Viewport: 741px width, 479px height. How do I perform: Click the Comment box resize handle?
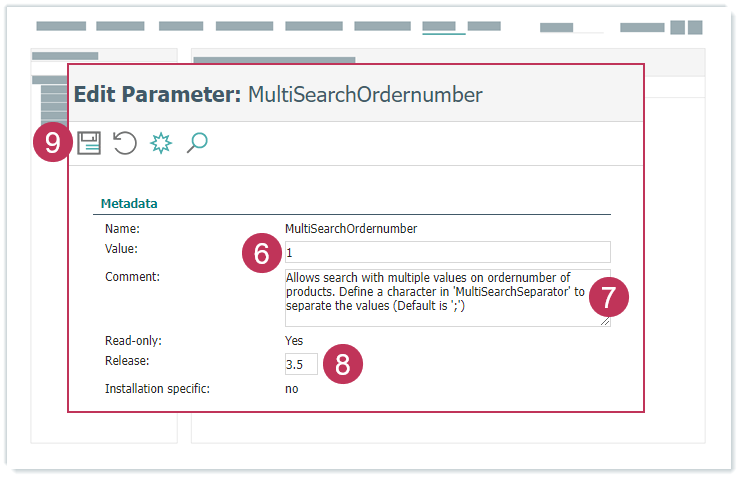605,321
